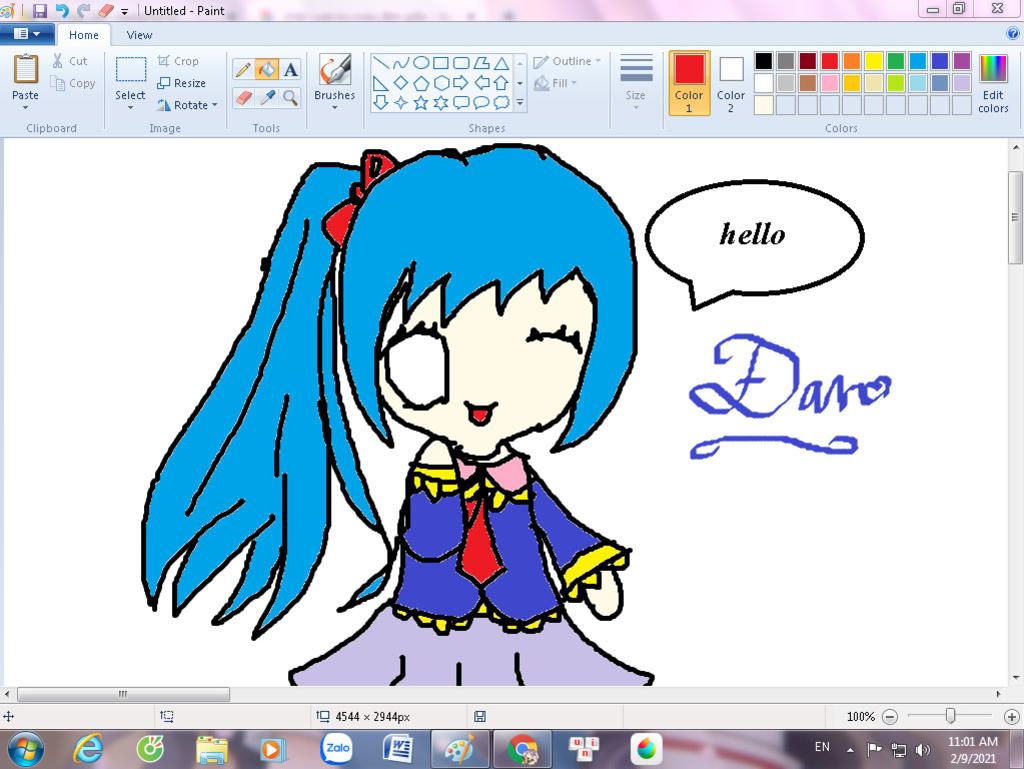The image size is (1024, 769).
Task: Click the Copy button
Action: click(73, 83)
